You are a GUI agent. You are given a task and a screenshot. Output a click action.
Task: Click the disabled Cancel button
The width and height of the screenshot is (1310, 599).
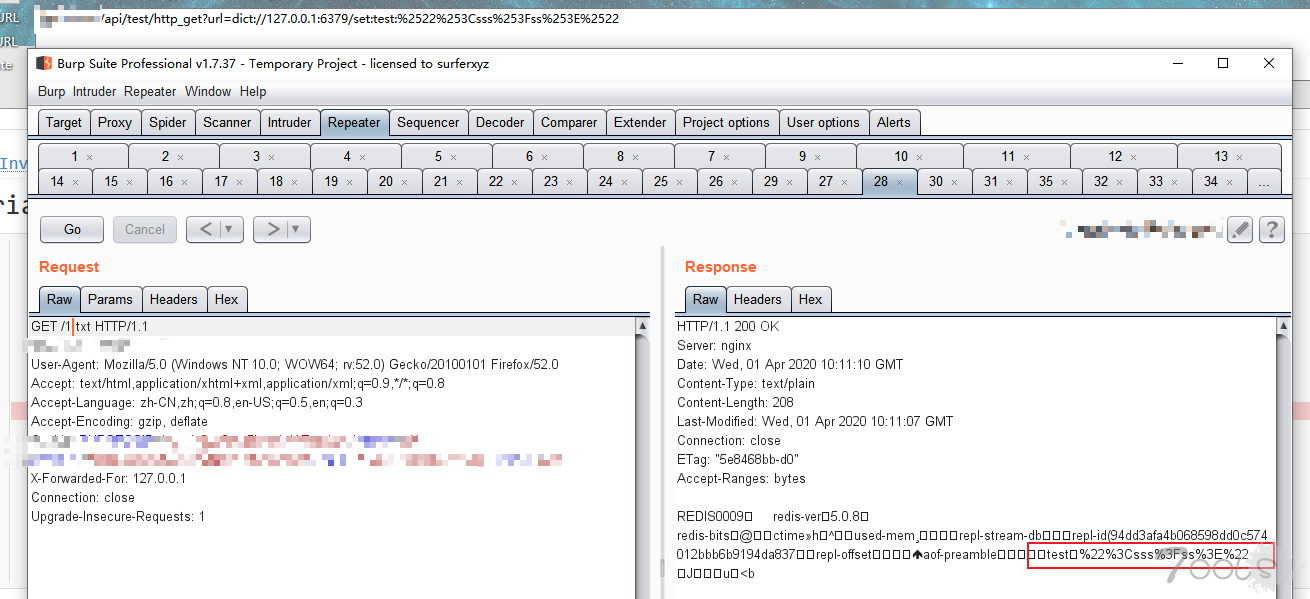pos(145,229)
